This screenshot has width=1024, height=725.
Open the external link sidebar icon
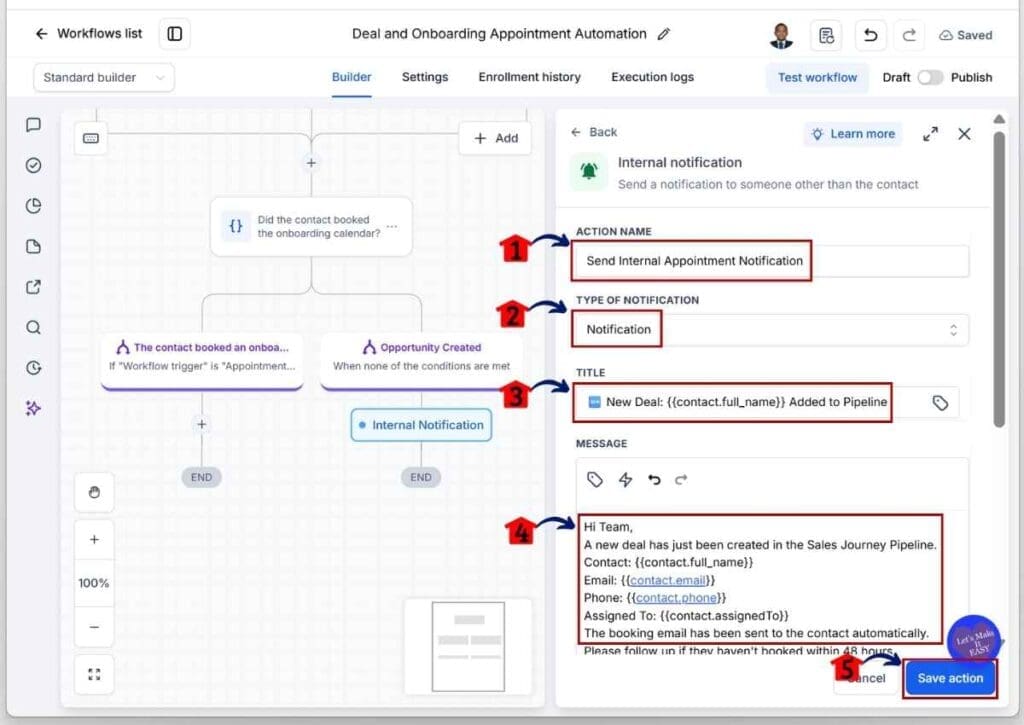[x=33, y=287]
